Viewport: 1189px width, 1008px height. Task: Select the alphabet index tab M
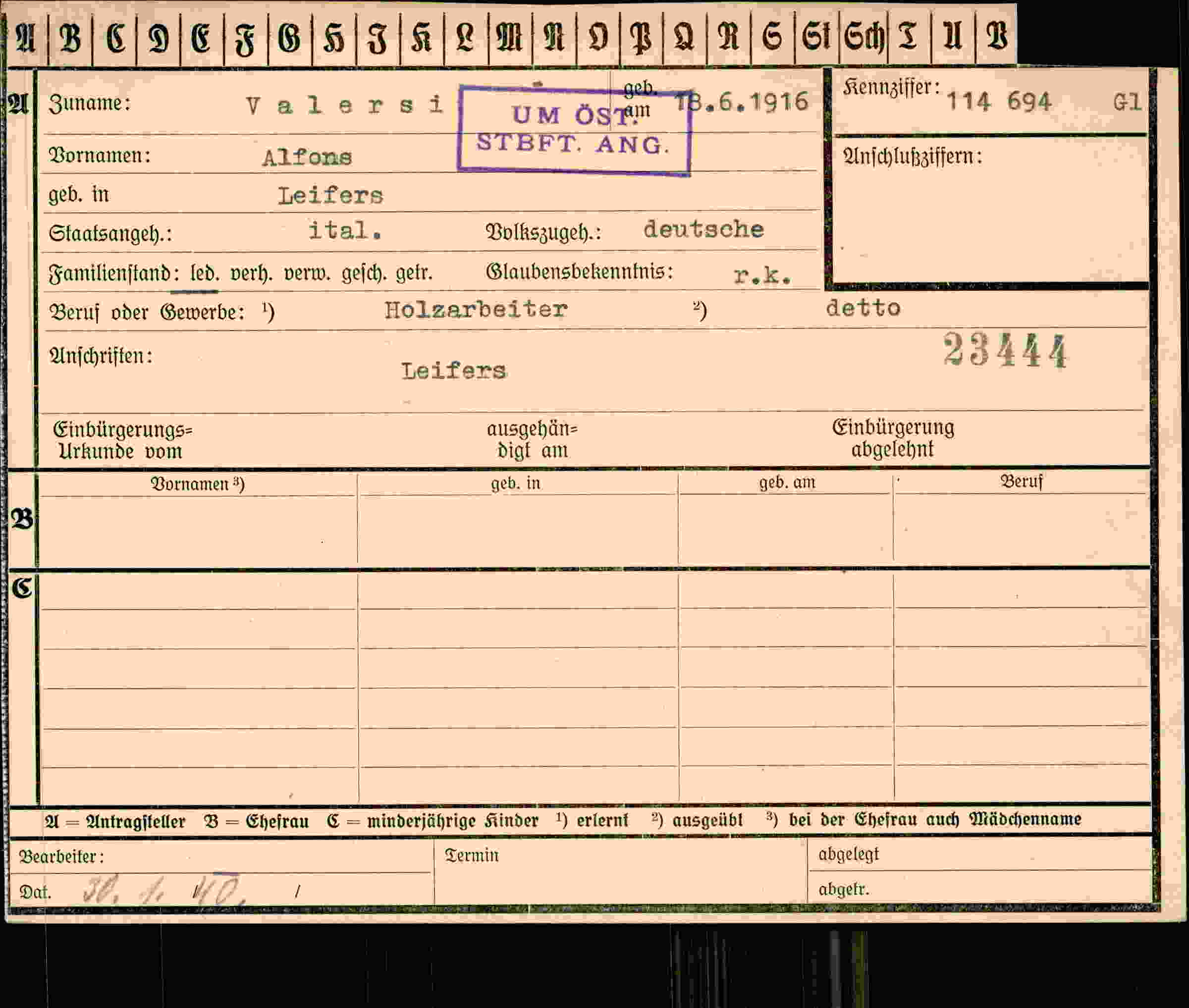point(510,37)
